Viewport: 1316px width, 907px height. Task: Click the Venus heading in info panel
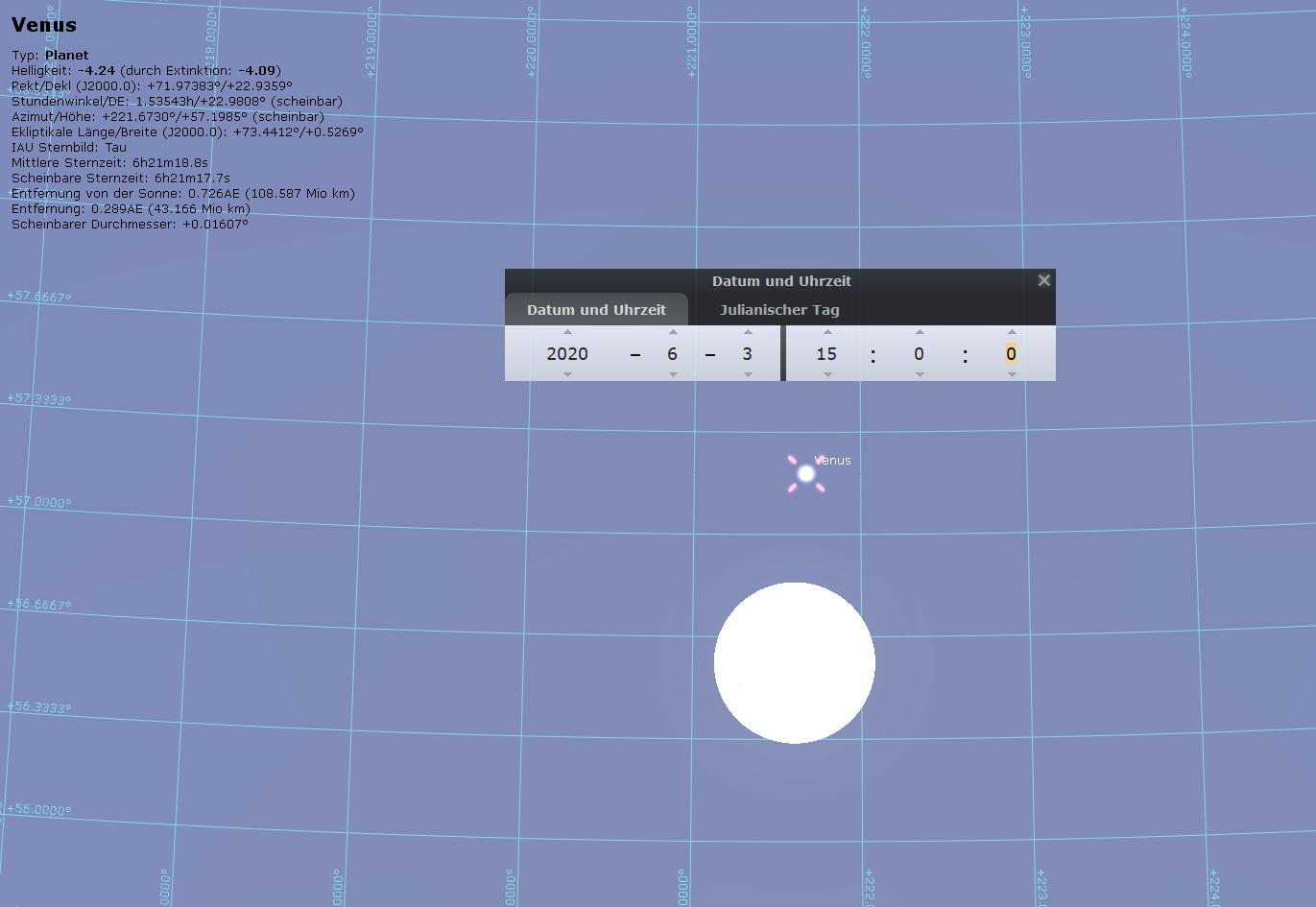pos(44,25)
